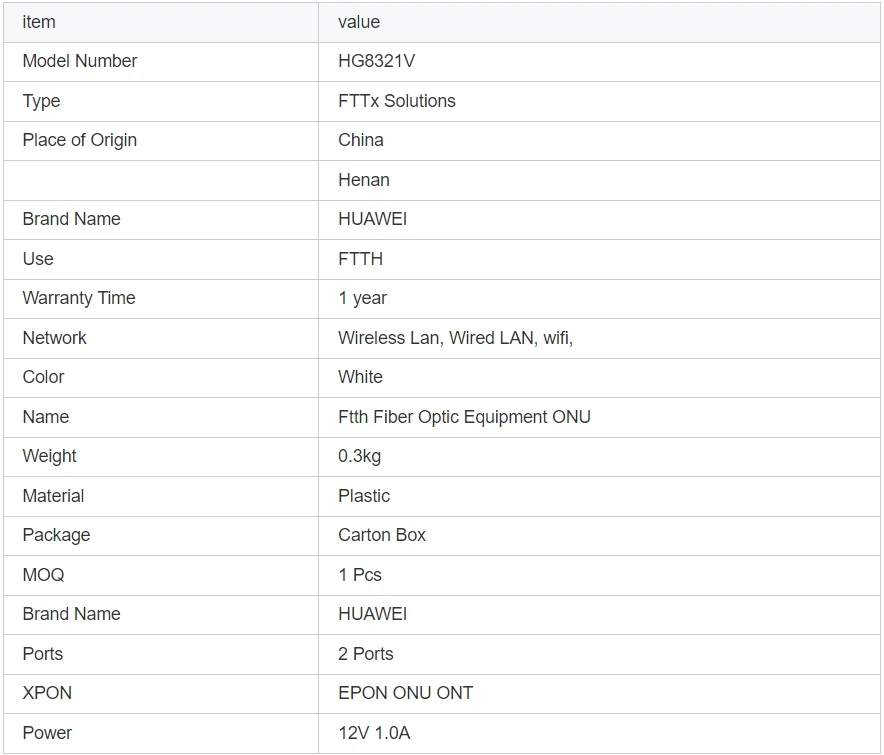Select the '0.3kg' weight value
This screenshot has width=884, height=755.
tap(359, 456)
